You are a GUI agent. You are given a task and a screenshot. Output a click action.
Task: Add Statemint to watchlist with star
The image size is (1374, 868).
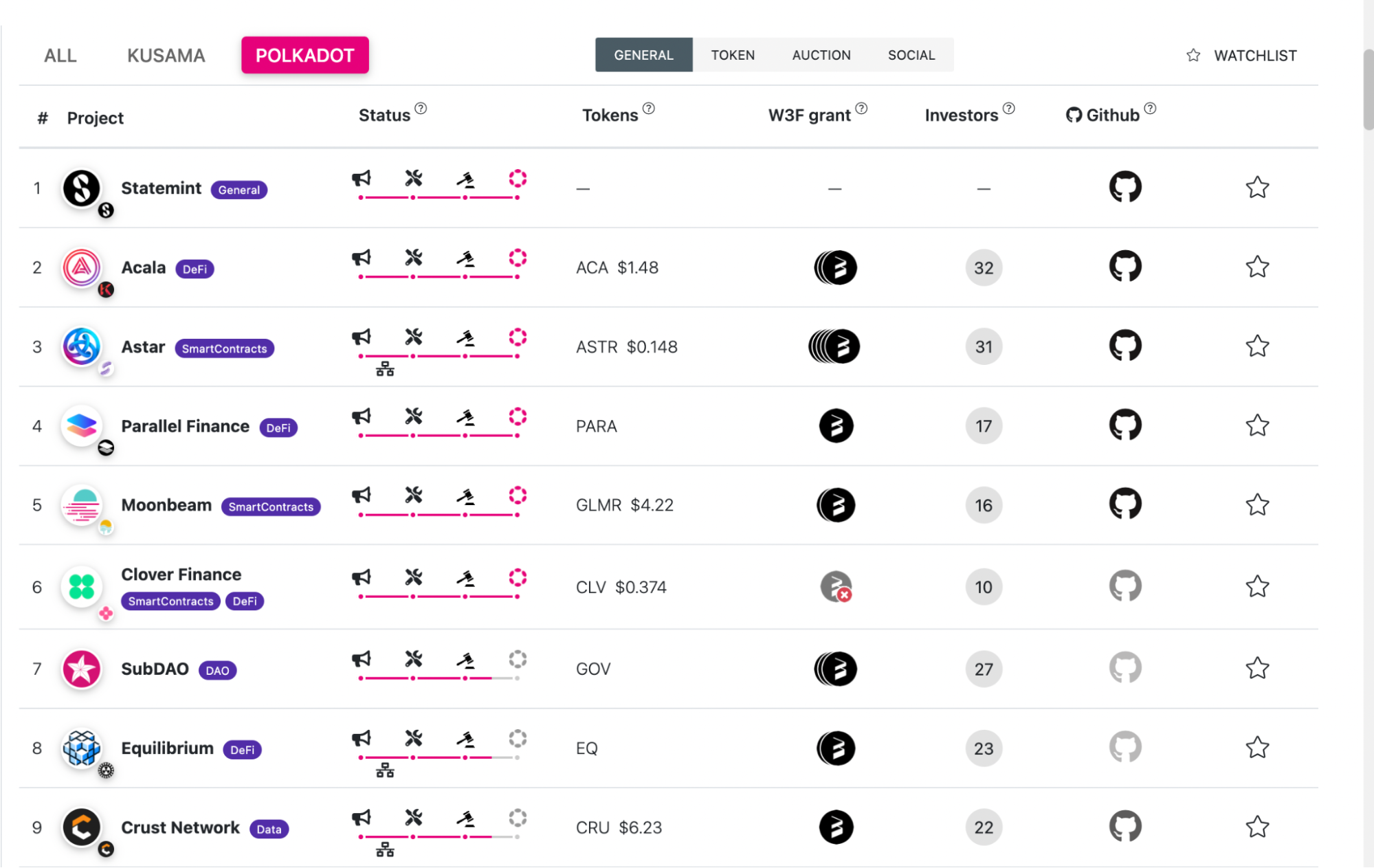tap(1257, 188)
